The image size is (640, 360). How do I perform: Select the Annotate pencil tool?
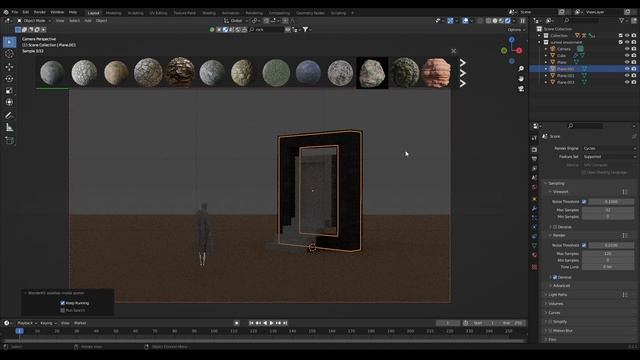click(9, 116)
